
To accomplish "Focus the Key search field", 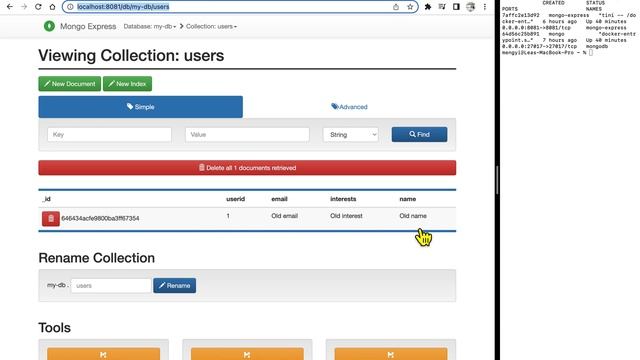I will click(109, 135).
